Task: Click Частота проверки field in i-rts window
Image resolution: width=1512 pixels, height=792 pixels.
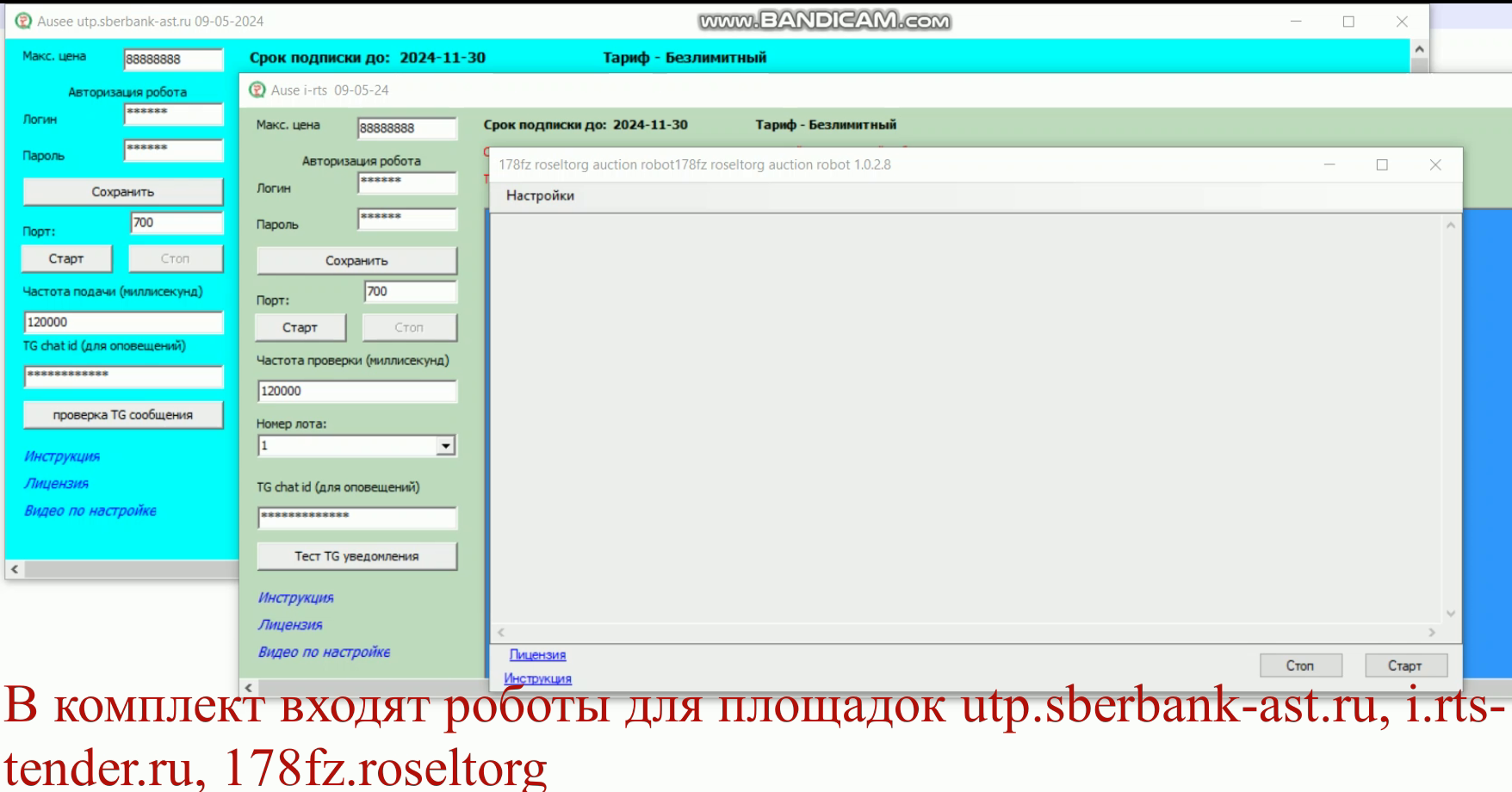Action: click(x=356, y=391)
